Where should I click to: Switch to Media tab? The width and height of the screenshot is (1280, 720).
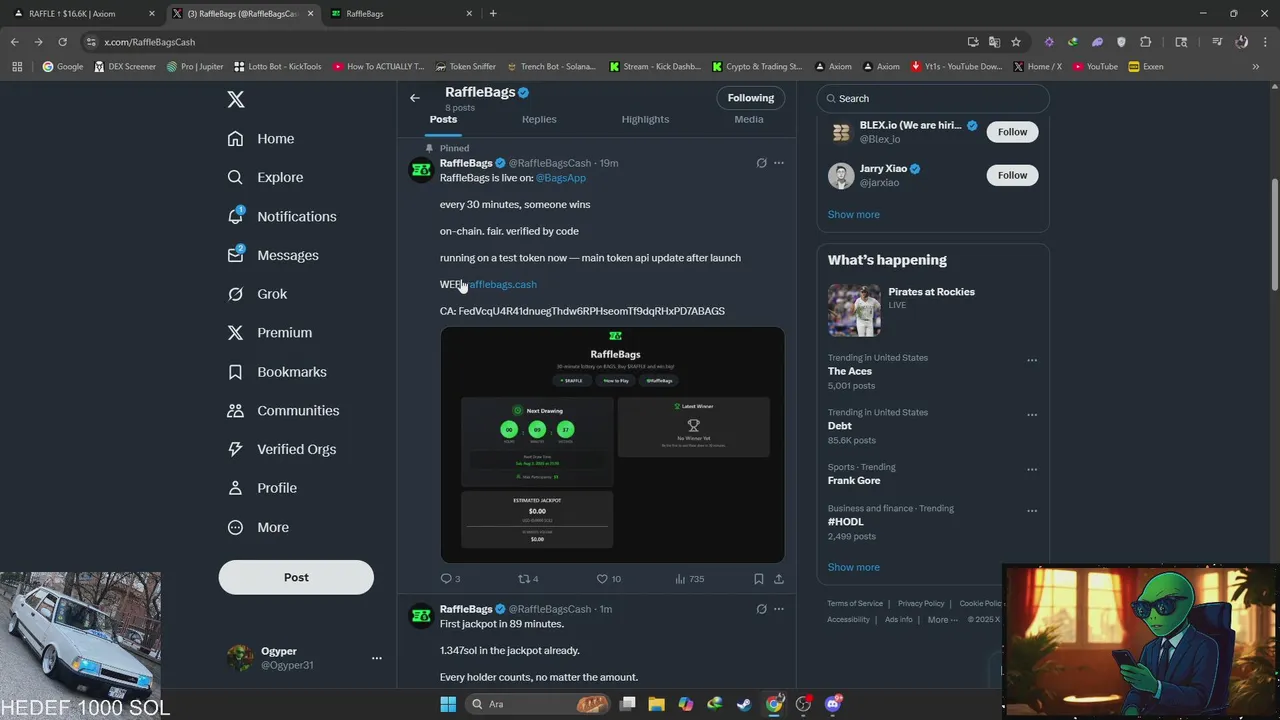(749, 119)
